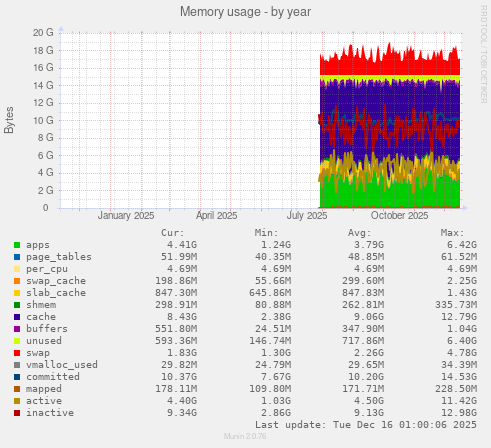Select the 'cache' legend label
This screenshot has height=448, width=491.
coord(41,317)
